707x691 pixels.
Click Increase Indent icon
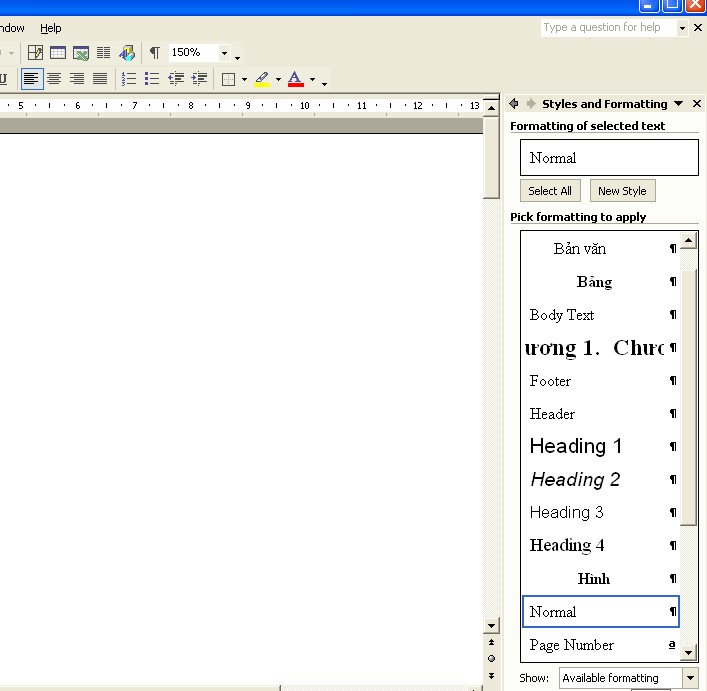pyautogui.click(x=199, y=79)
